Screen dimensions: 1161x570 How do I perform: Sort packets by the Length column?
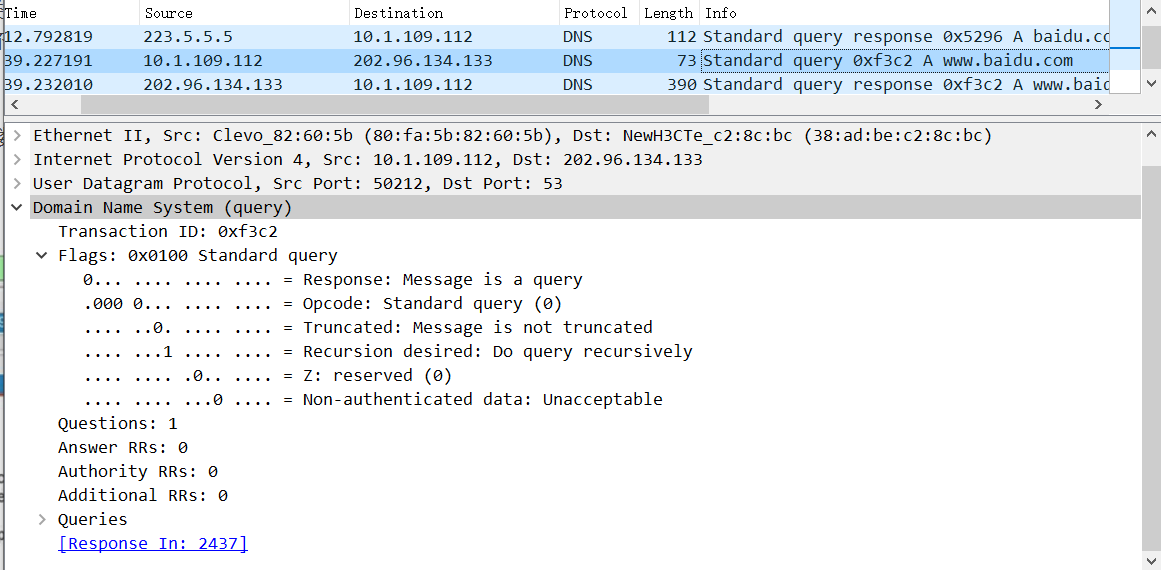[669, 13]
